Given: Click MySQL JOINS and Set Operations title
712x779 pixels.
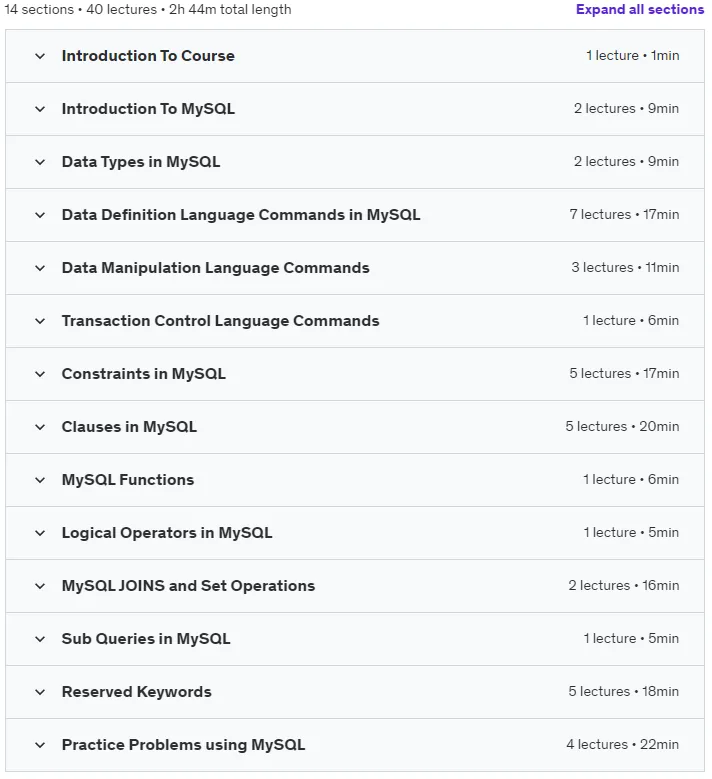Looking at the screenshot, I should pos(188,586).
